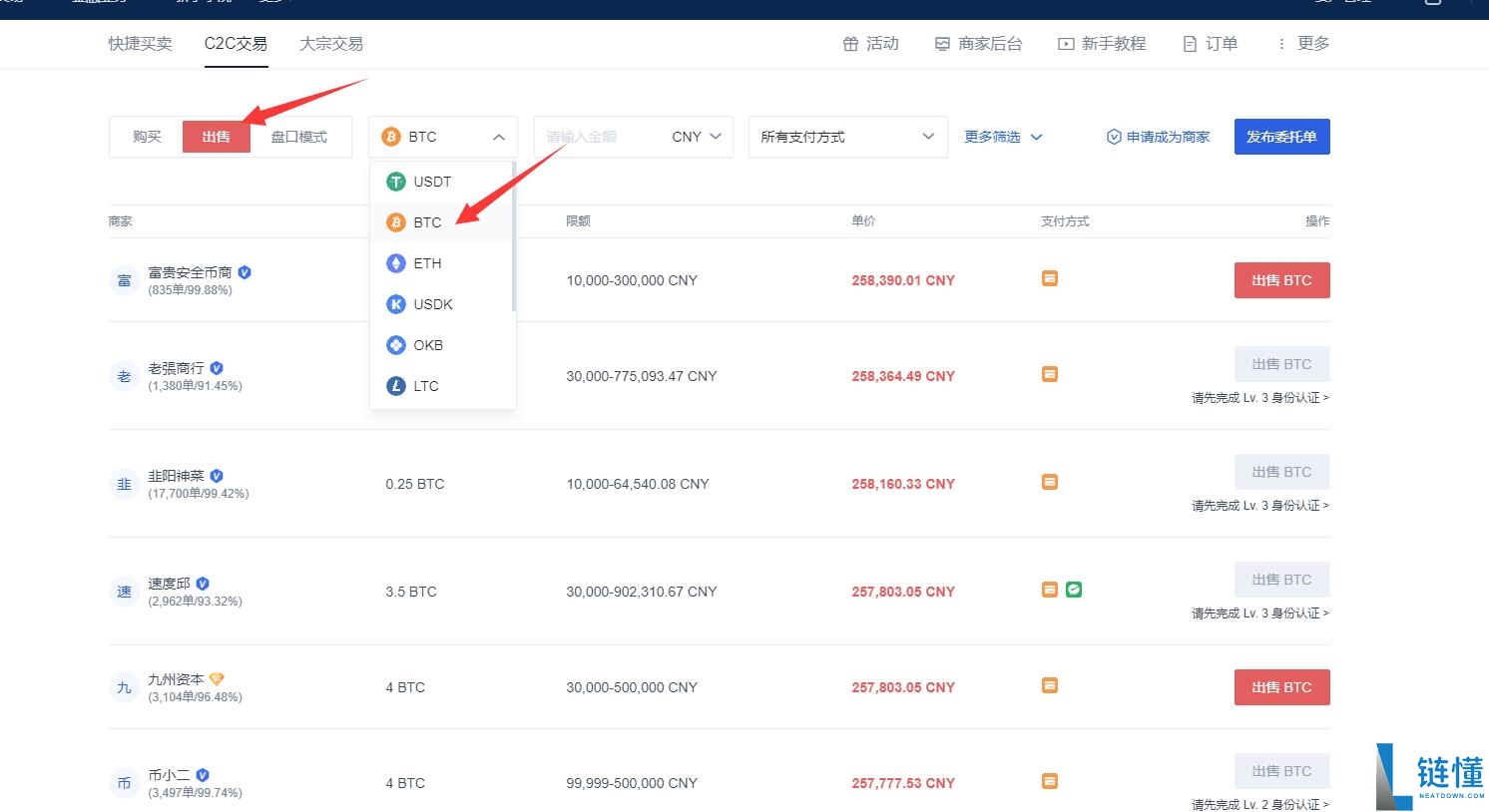Click 出售 BTC for 九州资本
Screen dimensions: 1489x812
click(1281, 687)
